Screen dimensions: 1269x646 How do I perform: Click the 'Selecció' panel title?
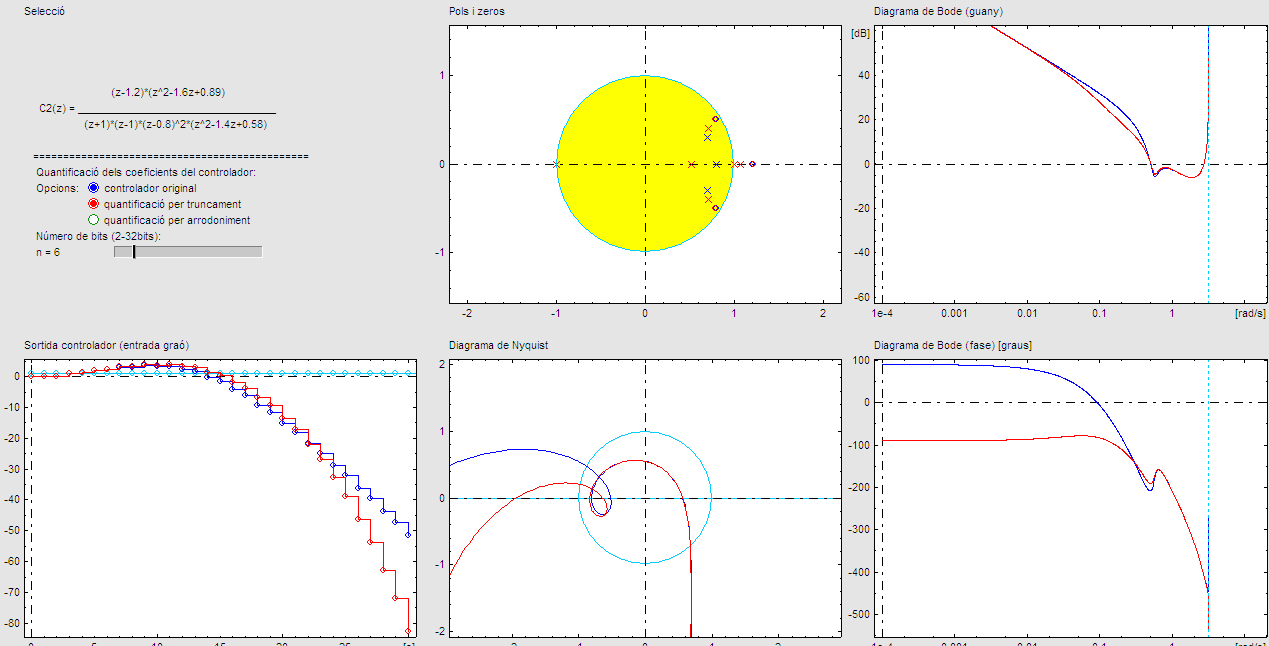[x=45, y=11]
